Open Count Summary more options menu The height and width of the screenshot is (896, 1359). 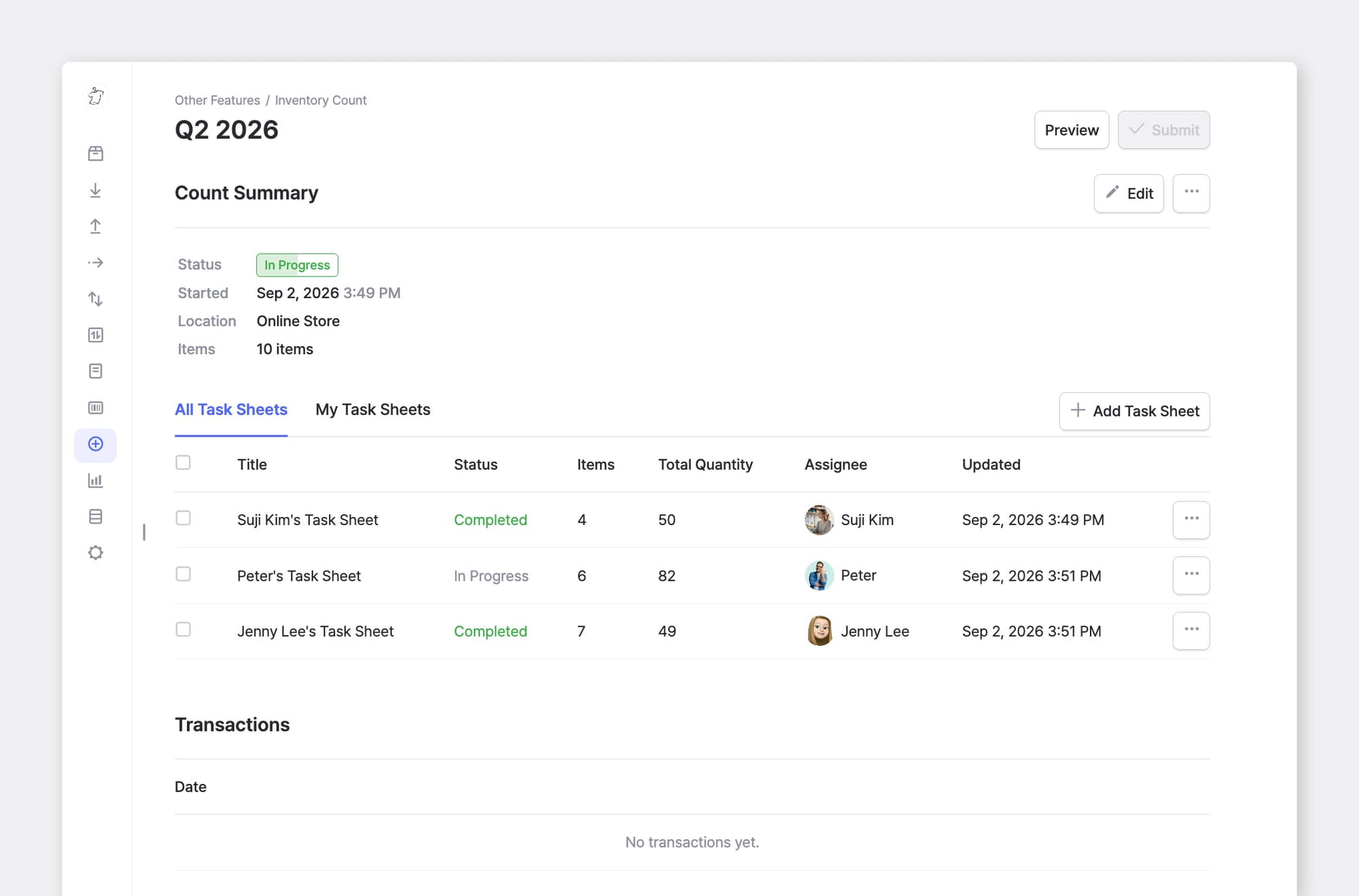coord(1191,193)
